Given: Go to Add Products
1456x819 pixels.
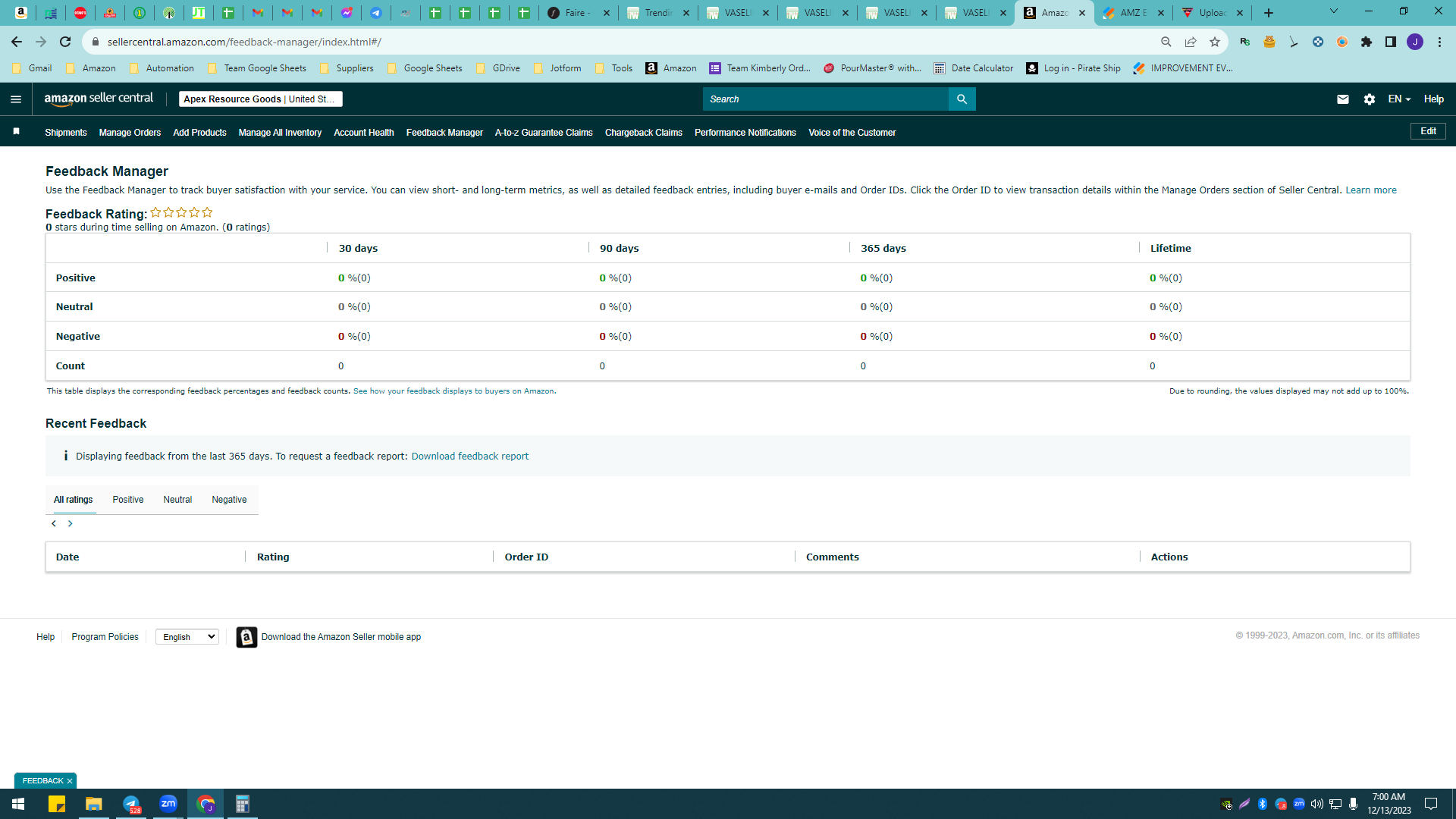Looking at the screenshot, I should (x=199, y=133).
